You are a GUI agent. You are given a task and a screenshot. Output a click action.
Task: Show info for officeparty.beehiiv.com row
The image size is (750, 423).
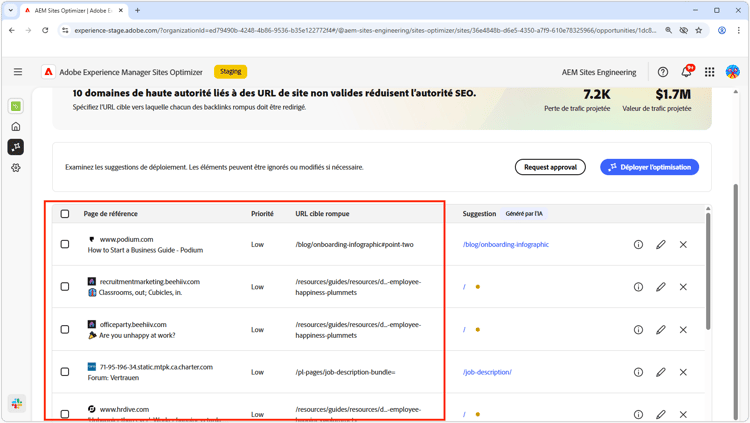point(638,330)
